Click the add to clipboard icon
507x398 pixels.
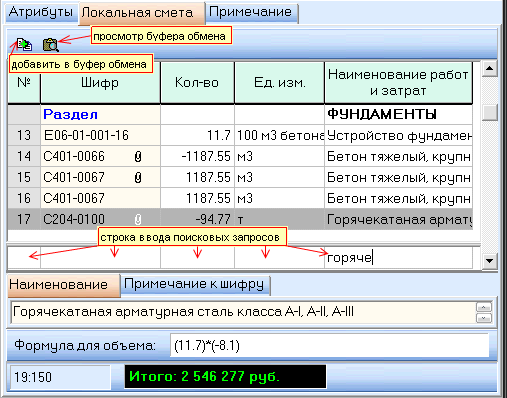click(24, 44)
